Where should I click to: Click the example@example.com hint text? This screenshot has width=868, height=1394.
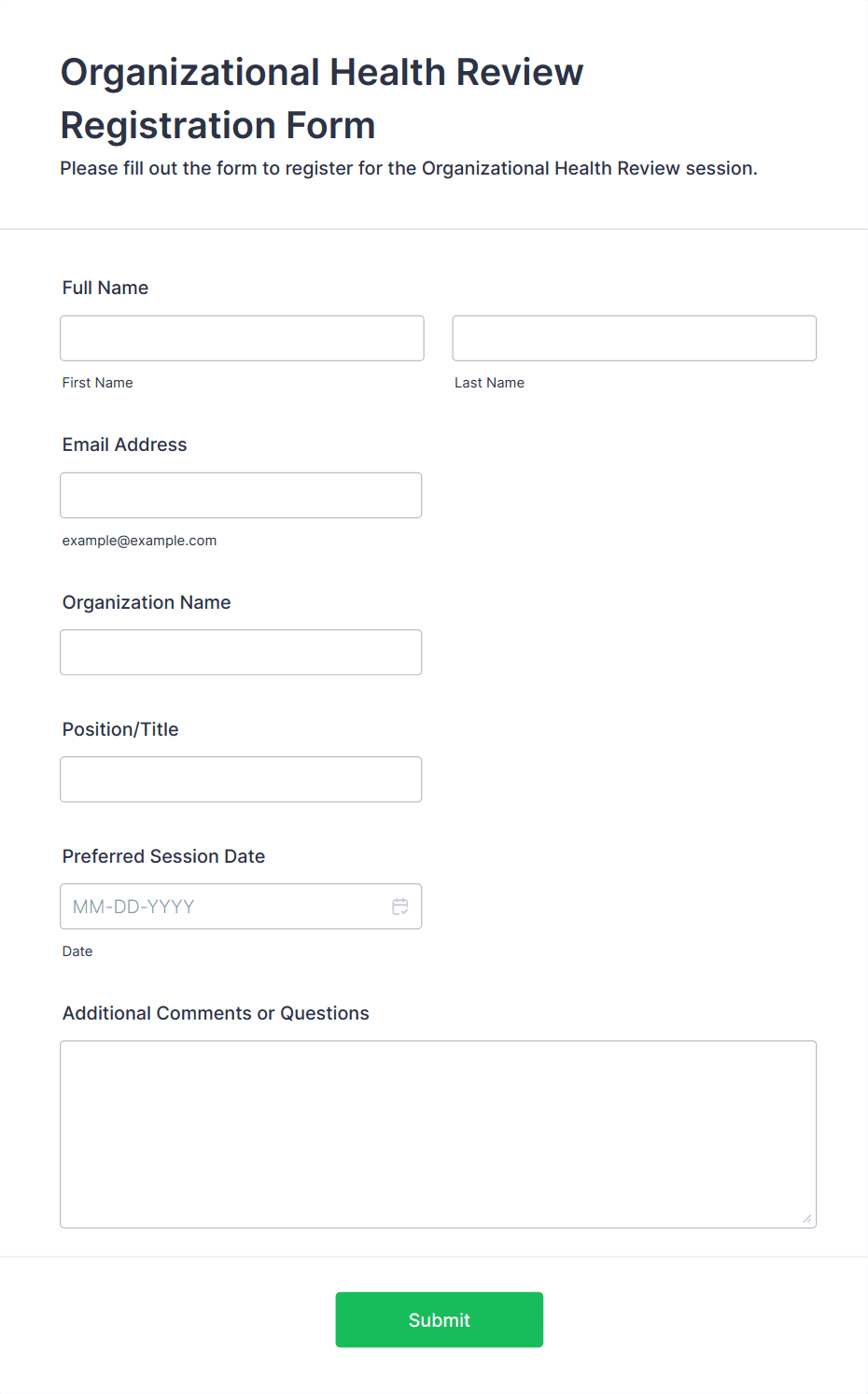140,541
